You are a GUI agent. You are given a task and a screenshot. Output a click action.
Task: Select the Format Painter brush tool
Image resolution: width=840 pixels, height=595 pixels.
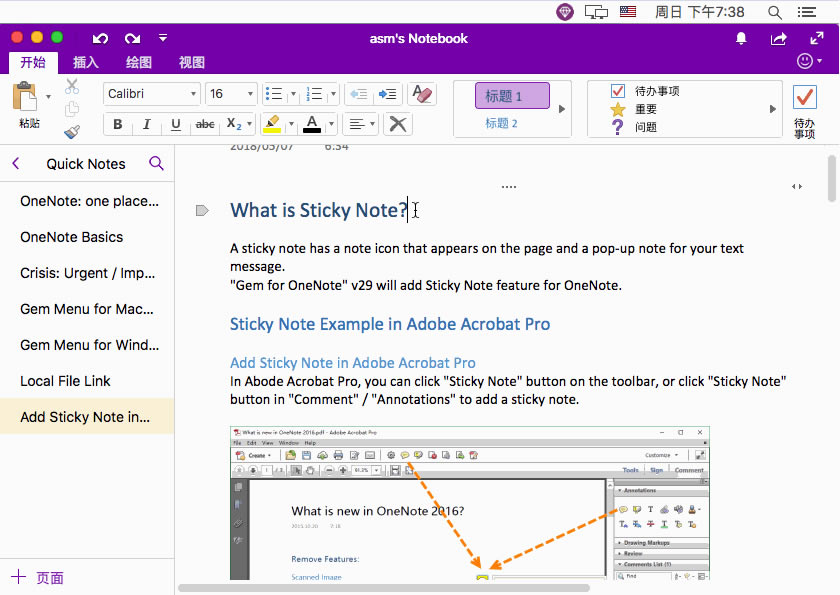(x=71, y=131)
